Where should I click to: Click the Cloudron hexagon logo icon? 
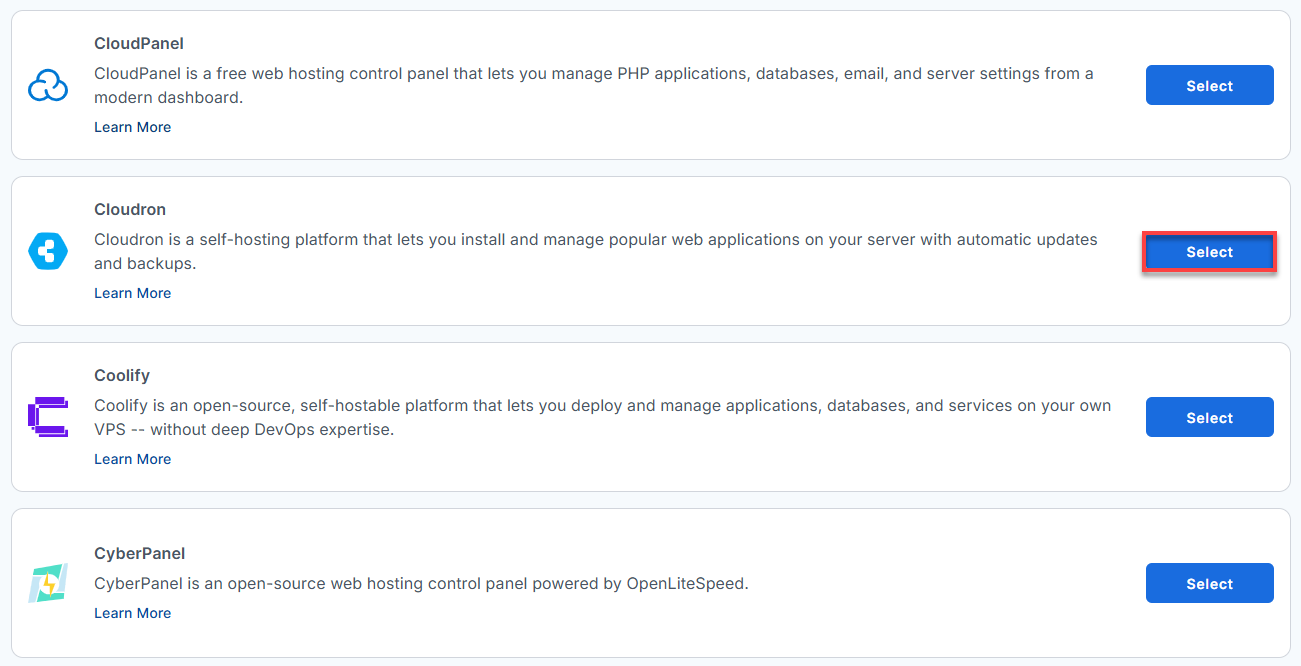point(48,252)
